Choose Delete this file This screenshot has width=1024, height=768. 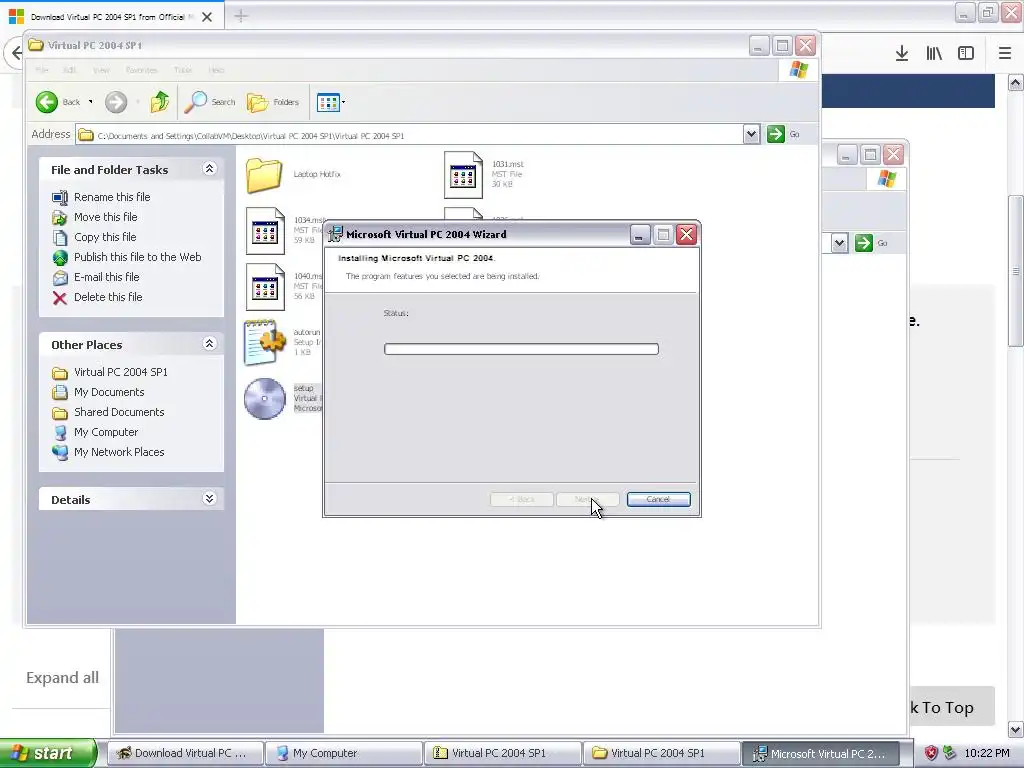[x=108, y=297]
